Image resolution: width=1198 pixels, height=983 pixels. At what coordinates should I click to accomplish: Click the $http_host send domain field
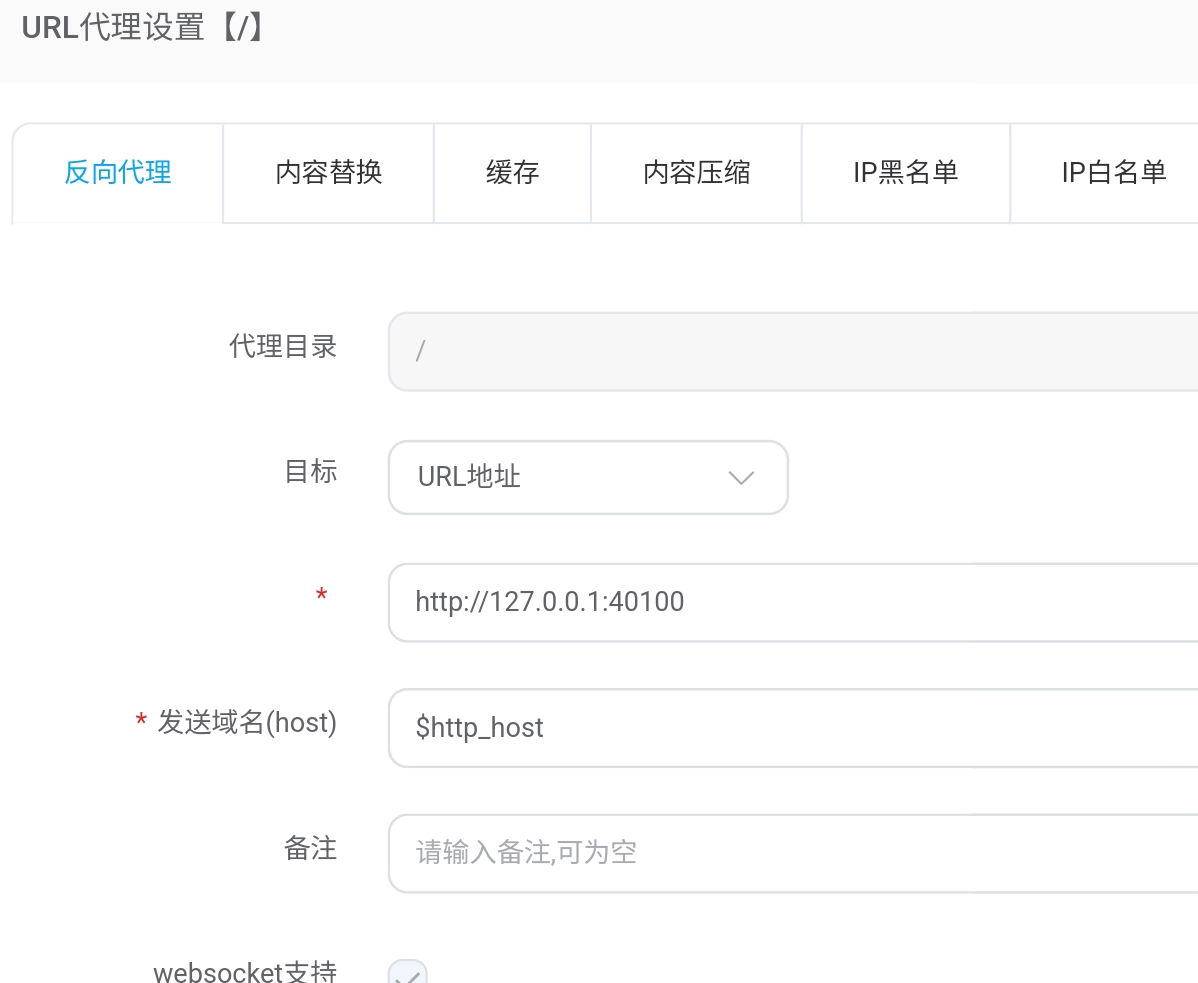(x=790, y=727)
